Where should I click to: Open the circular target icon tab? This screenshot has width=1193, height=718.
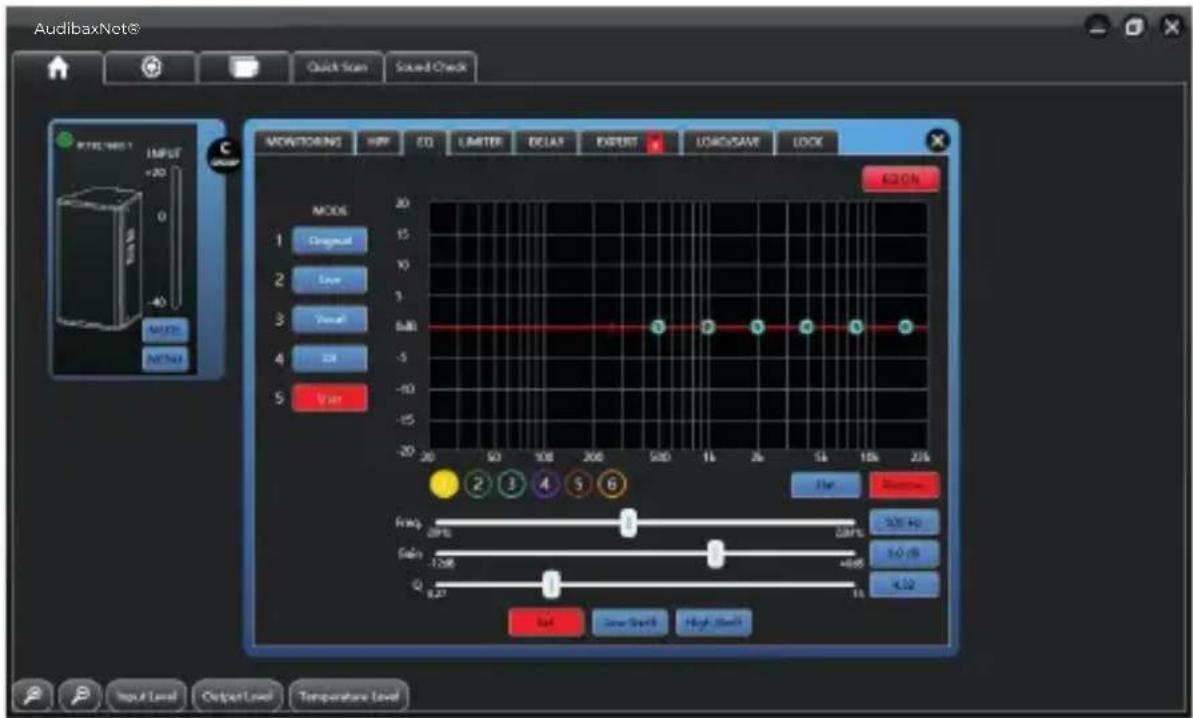pyautogui.click(x=151, y=68)
